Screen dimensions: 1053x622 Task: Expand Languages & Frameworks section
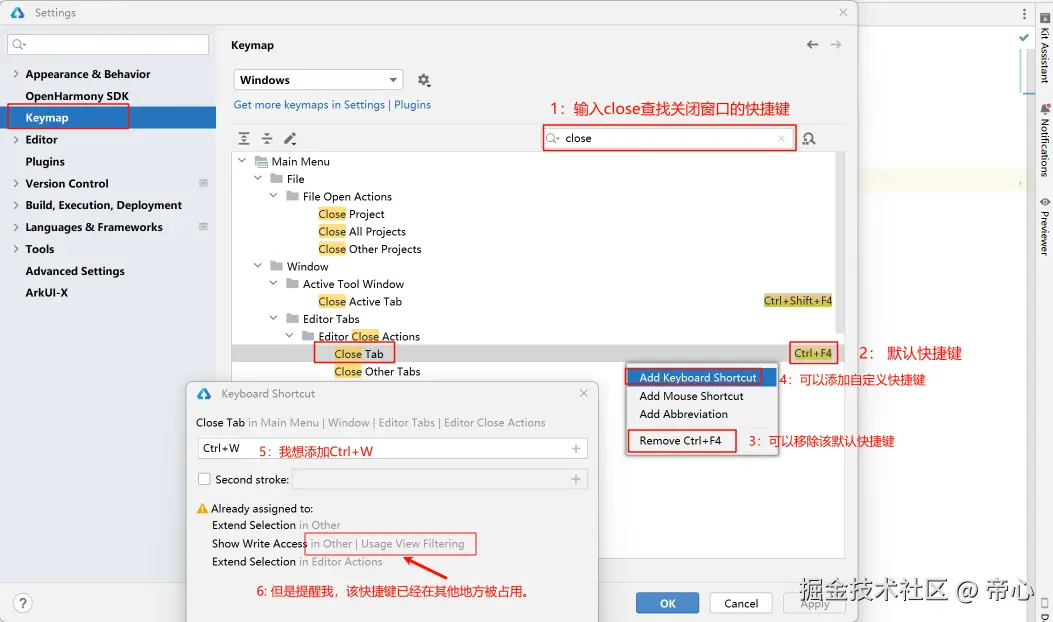[15, 227]
